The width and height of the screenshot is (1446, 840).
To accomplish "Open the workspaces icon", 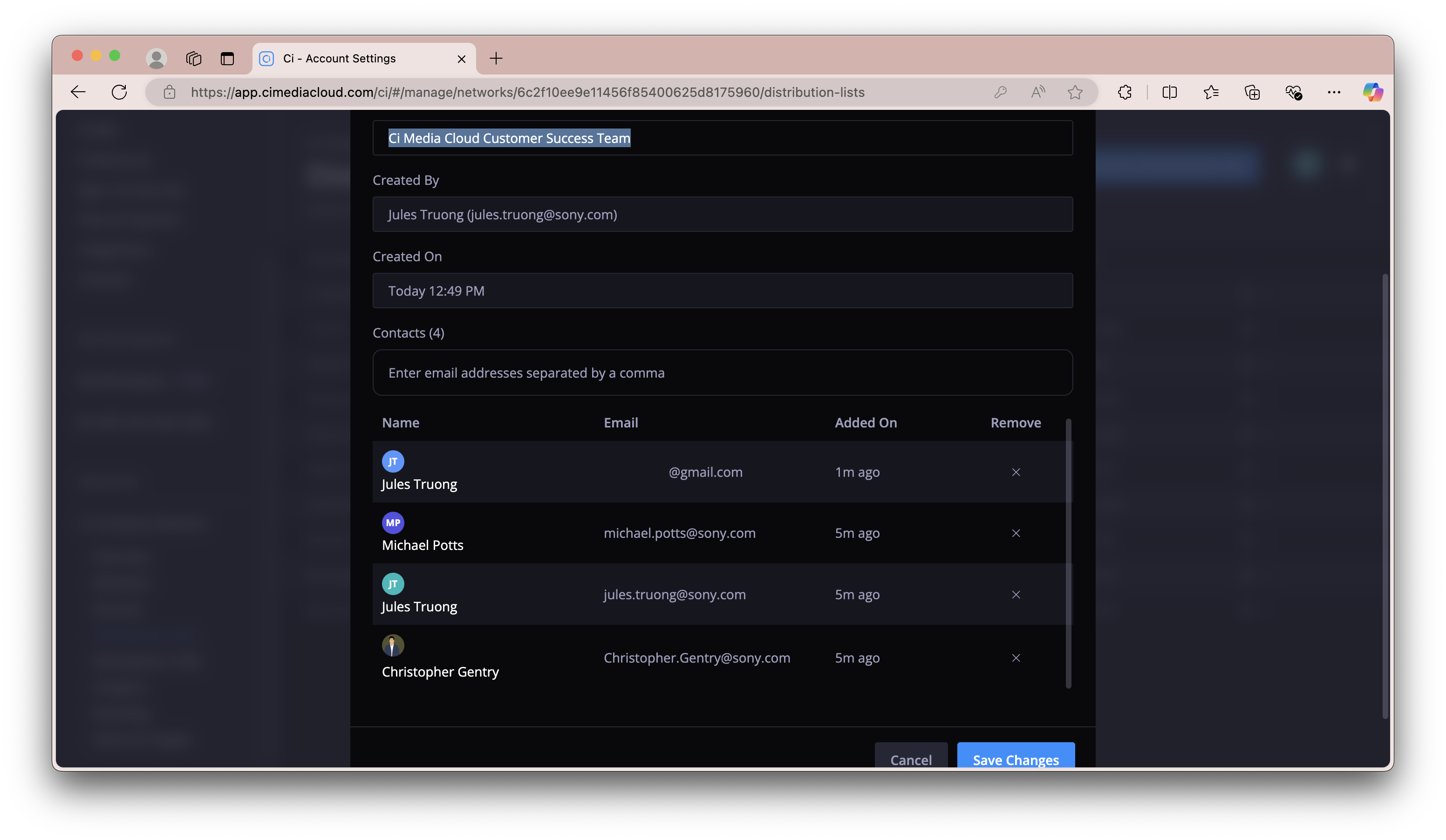I will tap(193, 59).
